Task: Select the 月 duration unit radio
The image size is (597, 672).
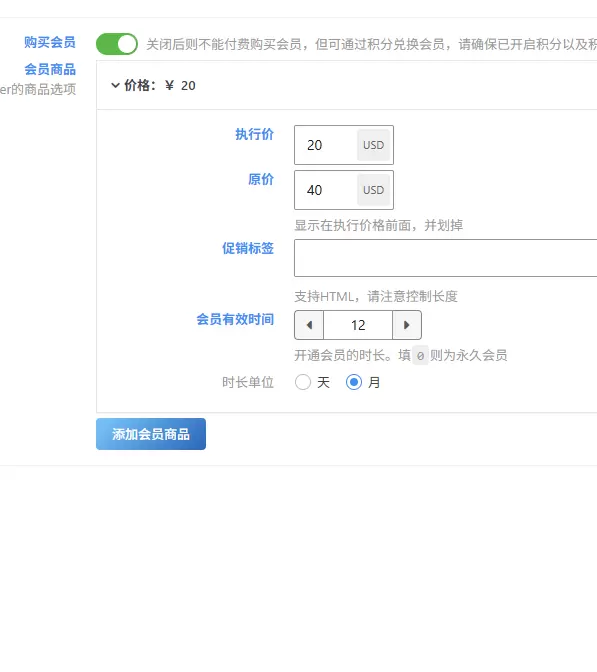Action: point(354,382)
